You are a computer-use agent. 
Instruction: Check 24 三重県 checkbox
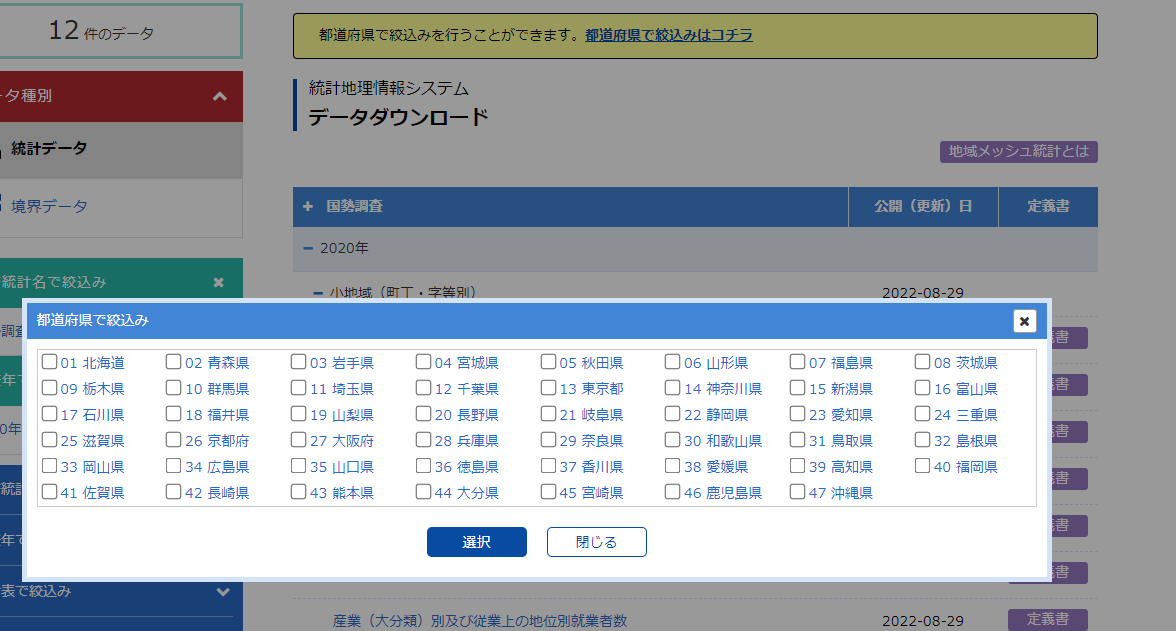coord(922,413)
